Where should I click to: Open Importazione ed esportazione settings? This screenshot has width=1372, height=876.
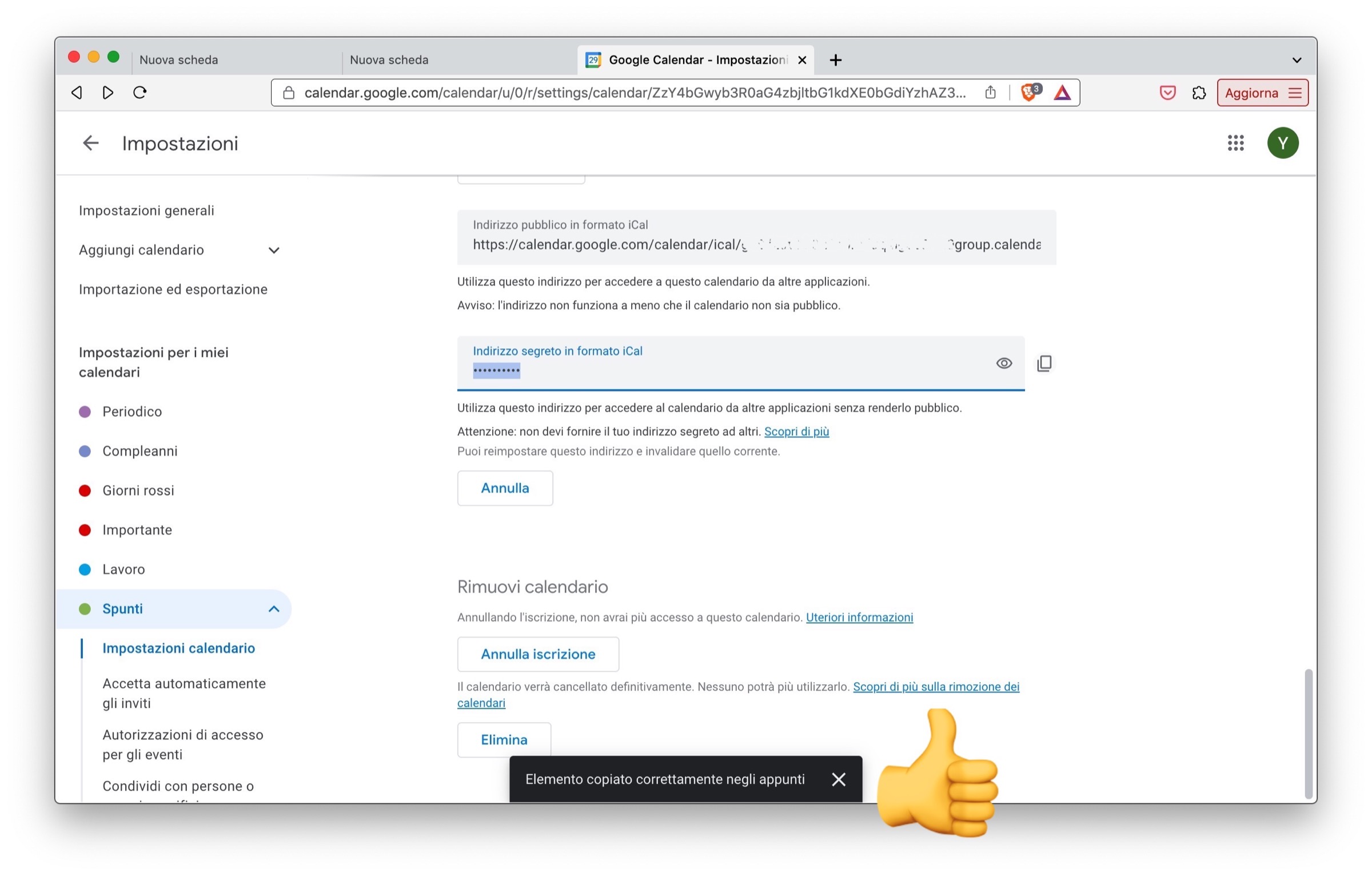173,289
